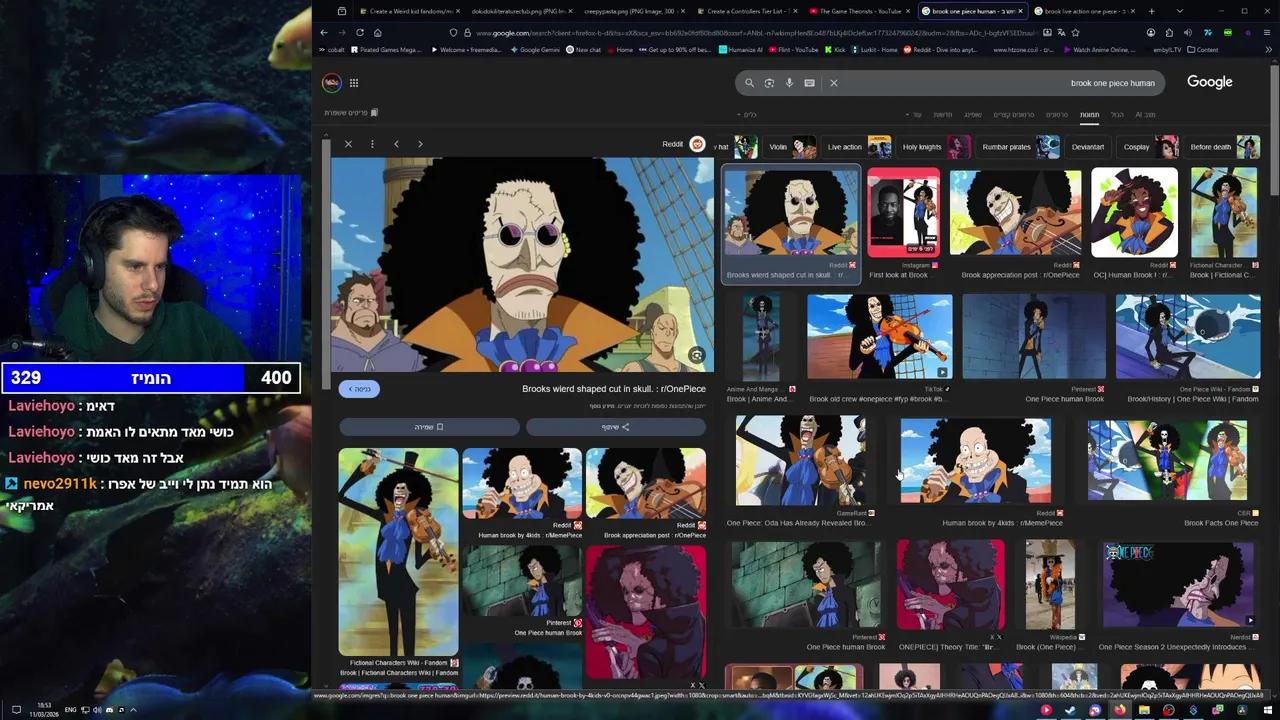Viewport: 1280px width, 720px height.
Task: Click the Google logo
Action: pos(1209,82)
